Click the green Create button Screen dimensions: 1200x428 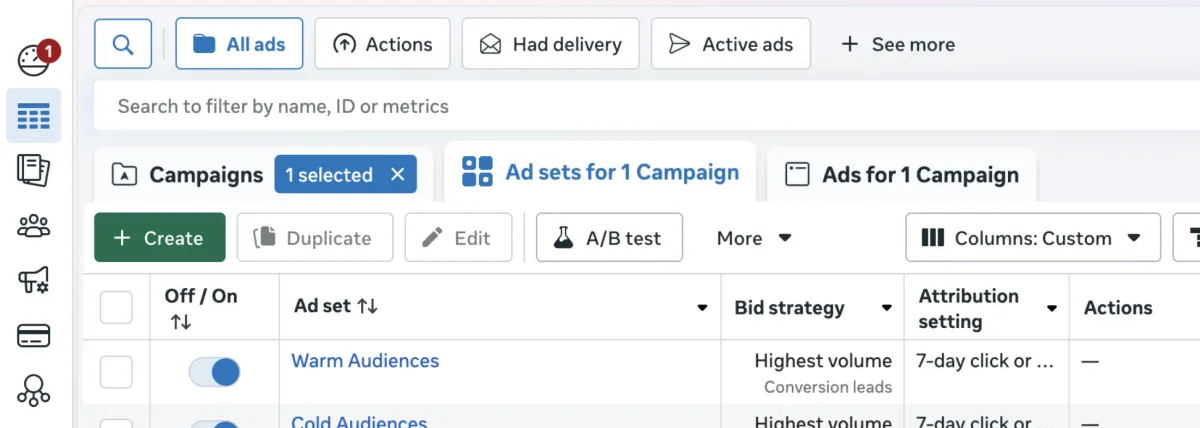tap(160, 238)
